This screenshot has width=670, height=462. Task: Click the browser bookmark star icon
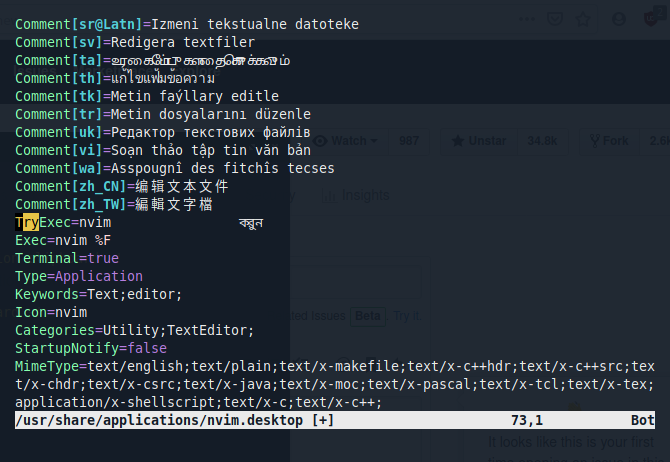(583, 19)
